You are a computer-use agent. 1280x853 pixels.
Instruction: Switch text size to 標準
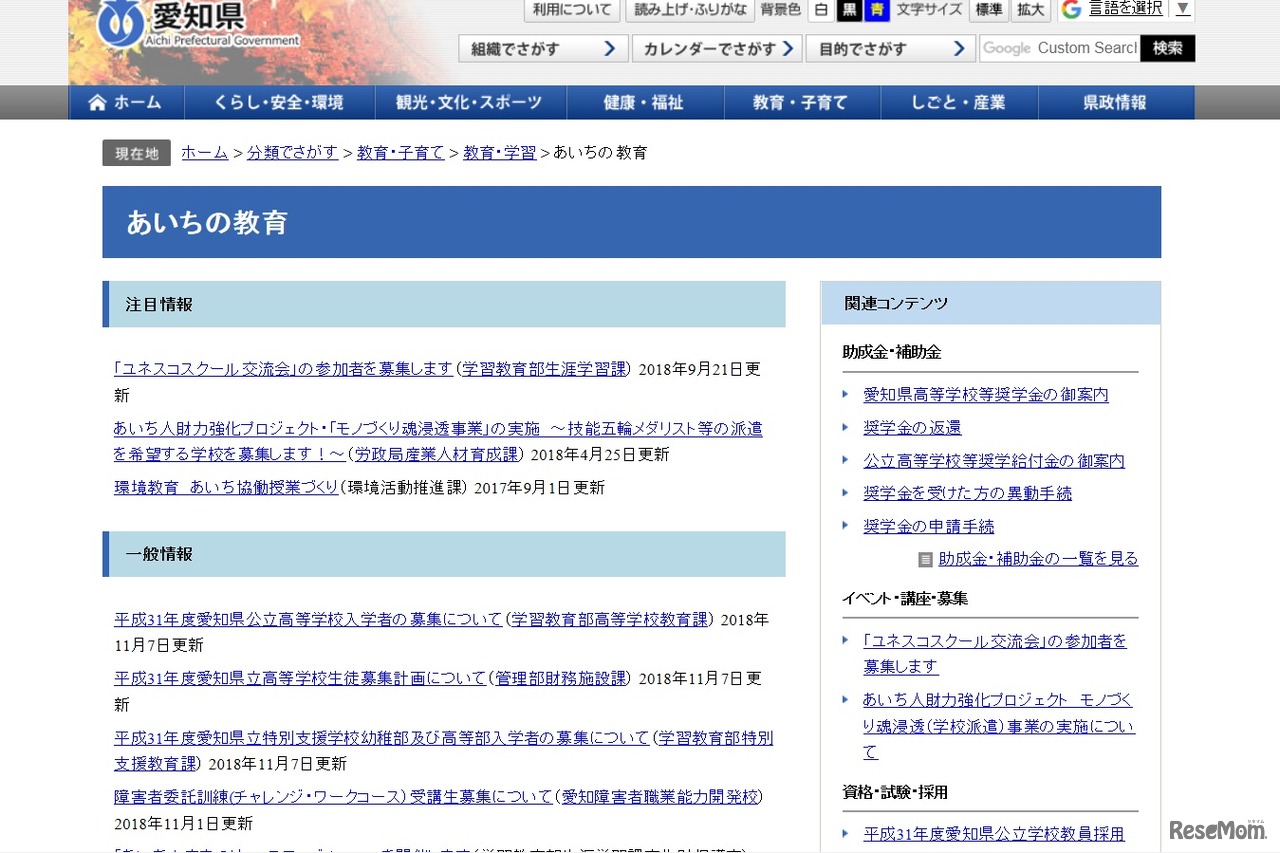point(988,10)
